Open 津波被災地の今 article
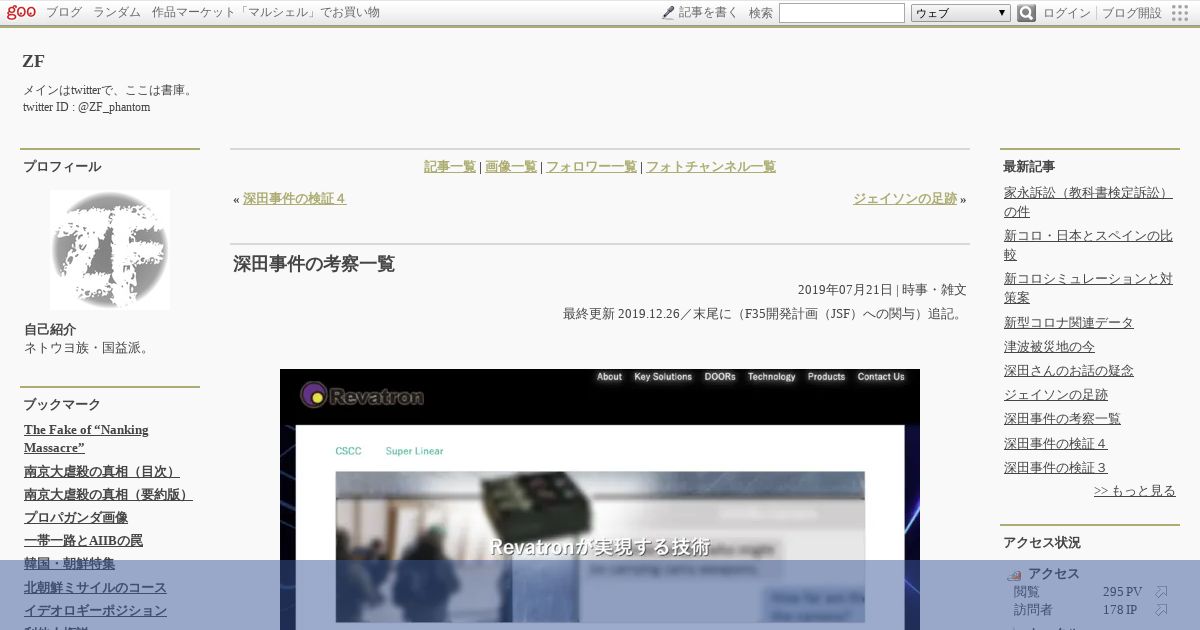 point(1049,347)
